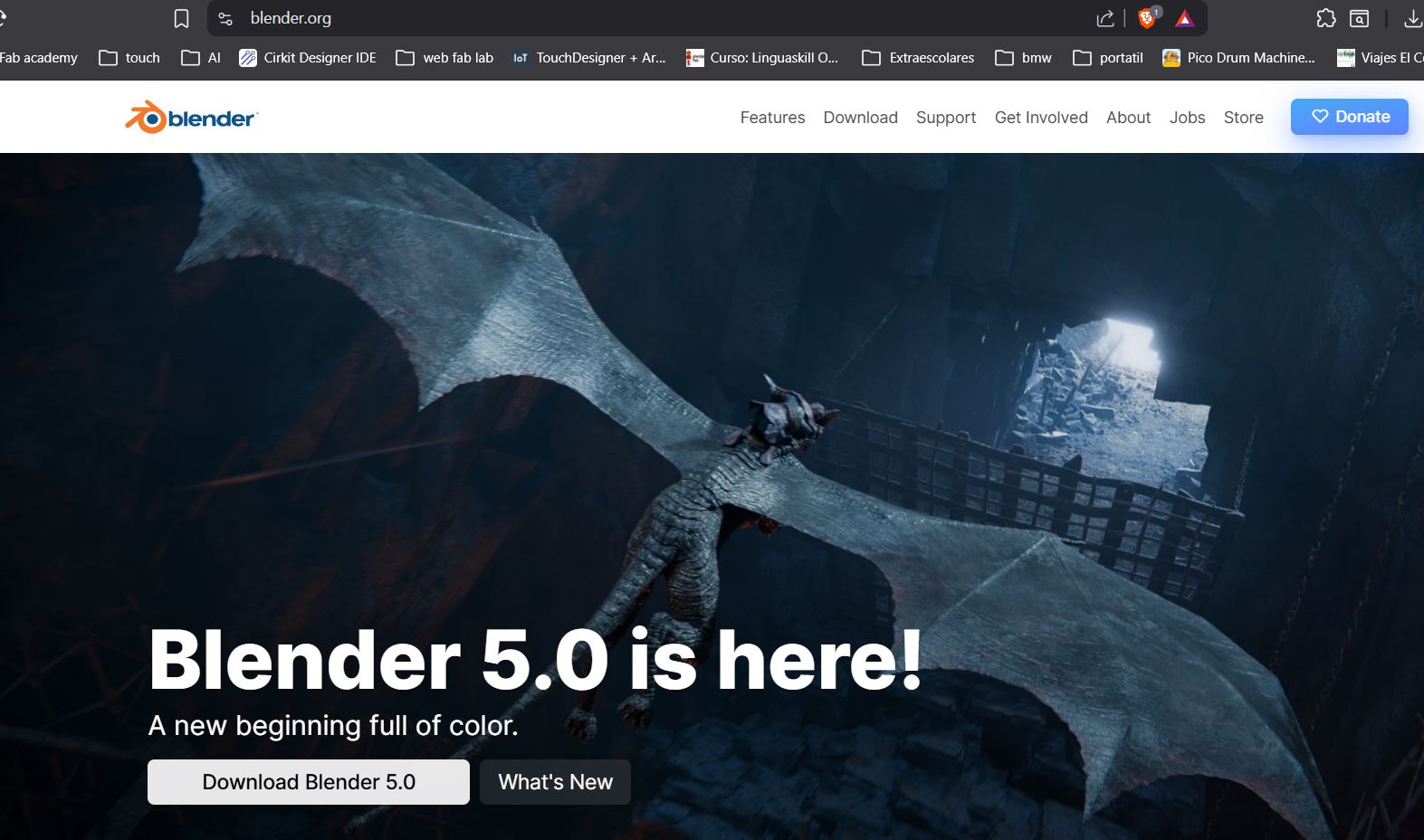
Task: Open the Get Involved menu item
Action: 1041,118
